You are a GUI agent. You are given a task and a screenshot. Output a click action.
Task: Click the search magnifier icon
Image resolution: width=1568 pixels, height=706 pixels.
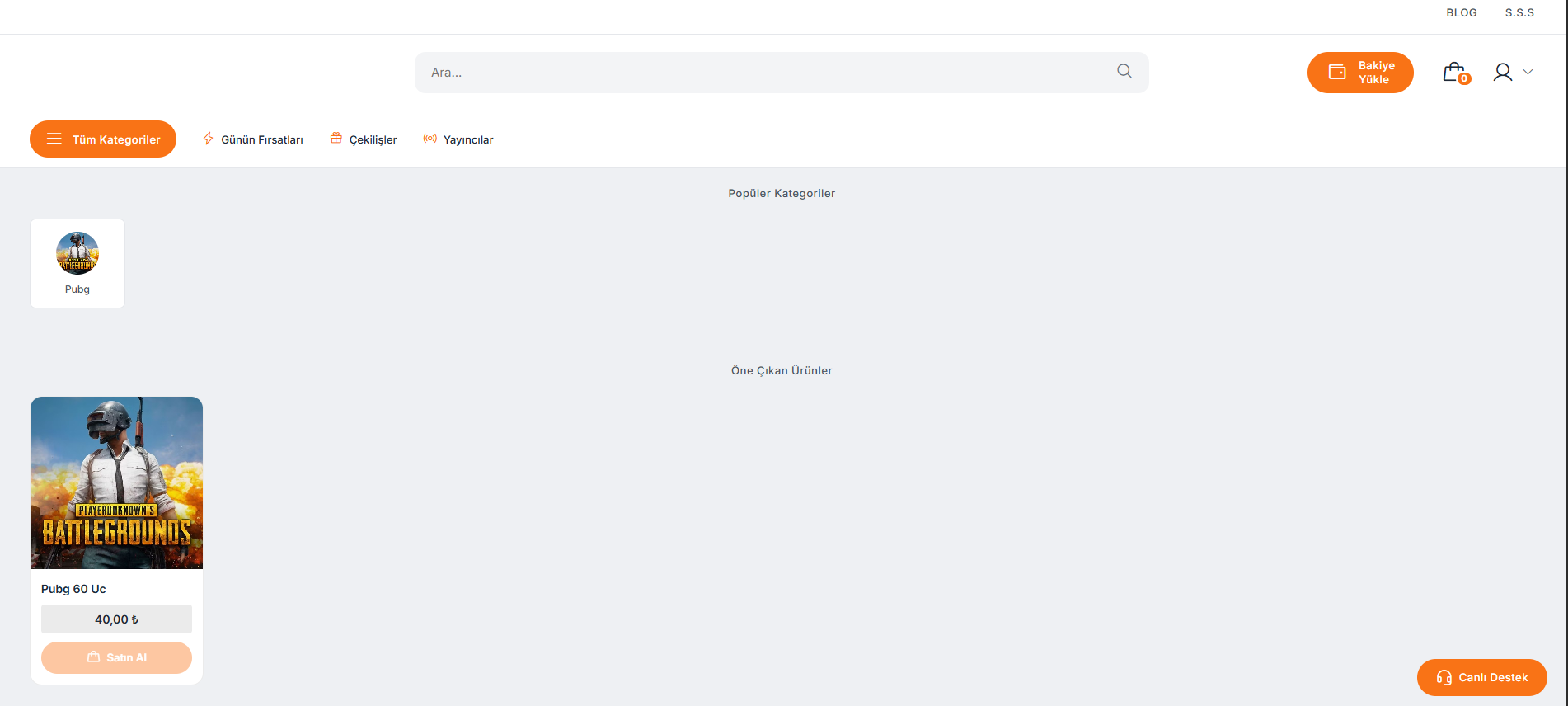click(1124, 71)
